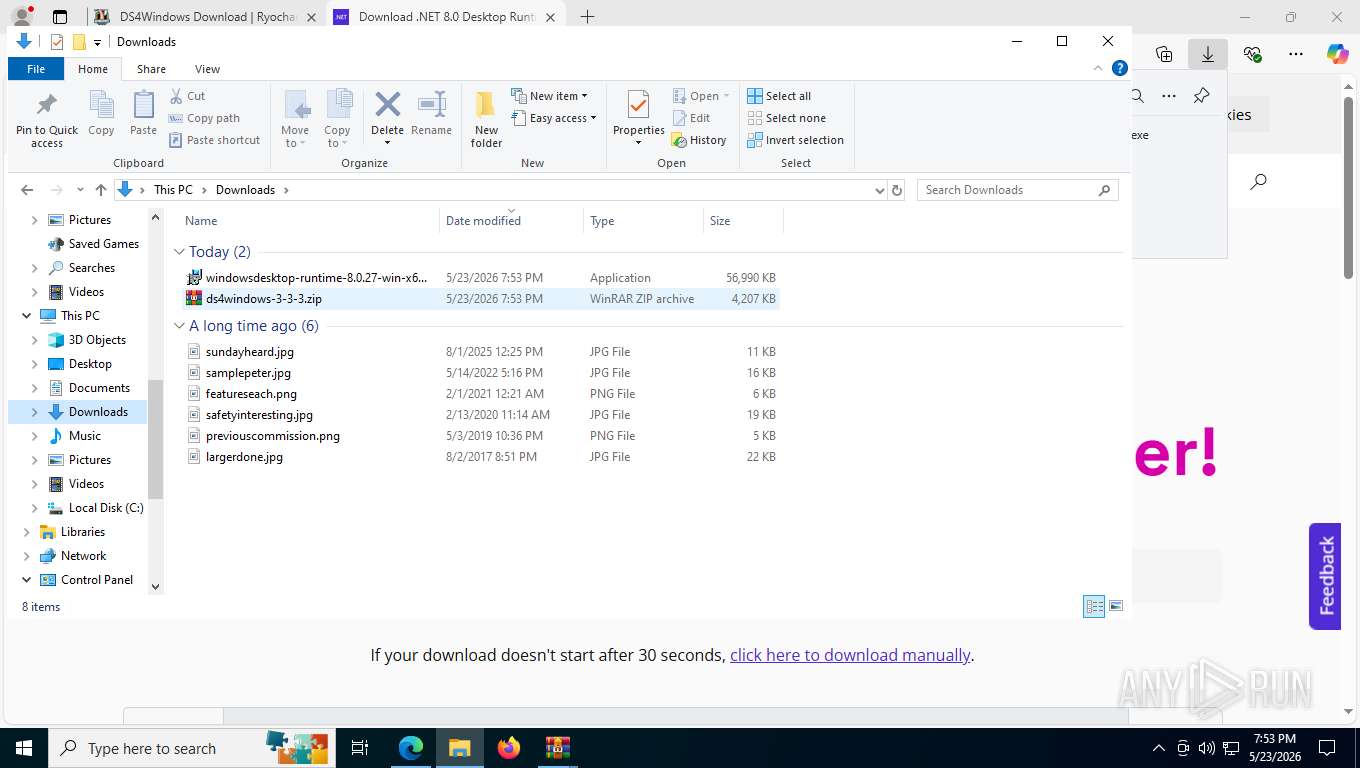The width and height of the screenshot is (1360, 768).
Task: Minimize the ribbon with chevron
Action: coord(1100,69)
